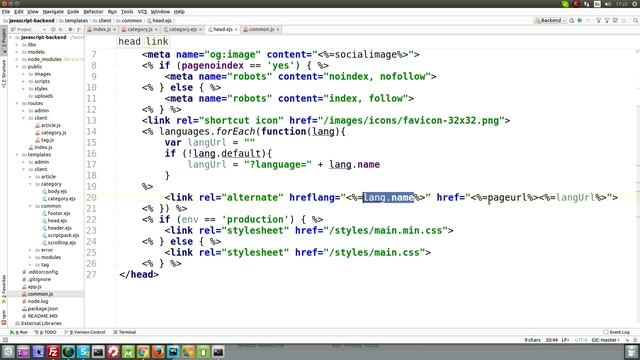Open Firefox from the dock
This screenshot has width=640, height=360.
158,351
